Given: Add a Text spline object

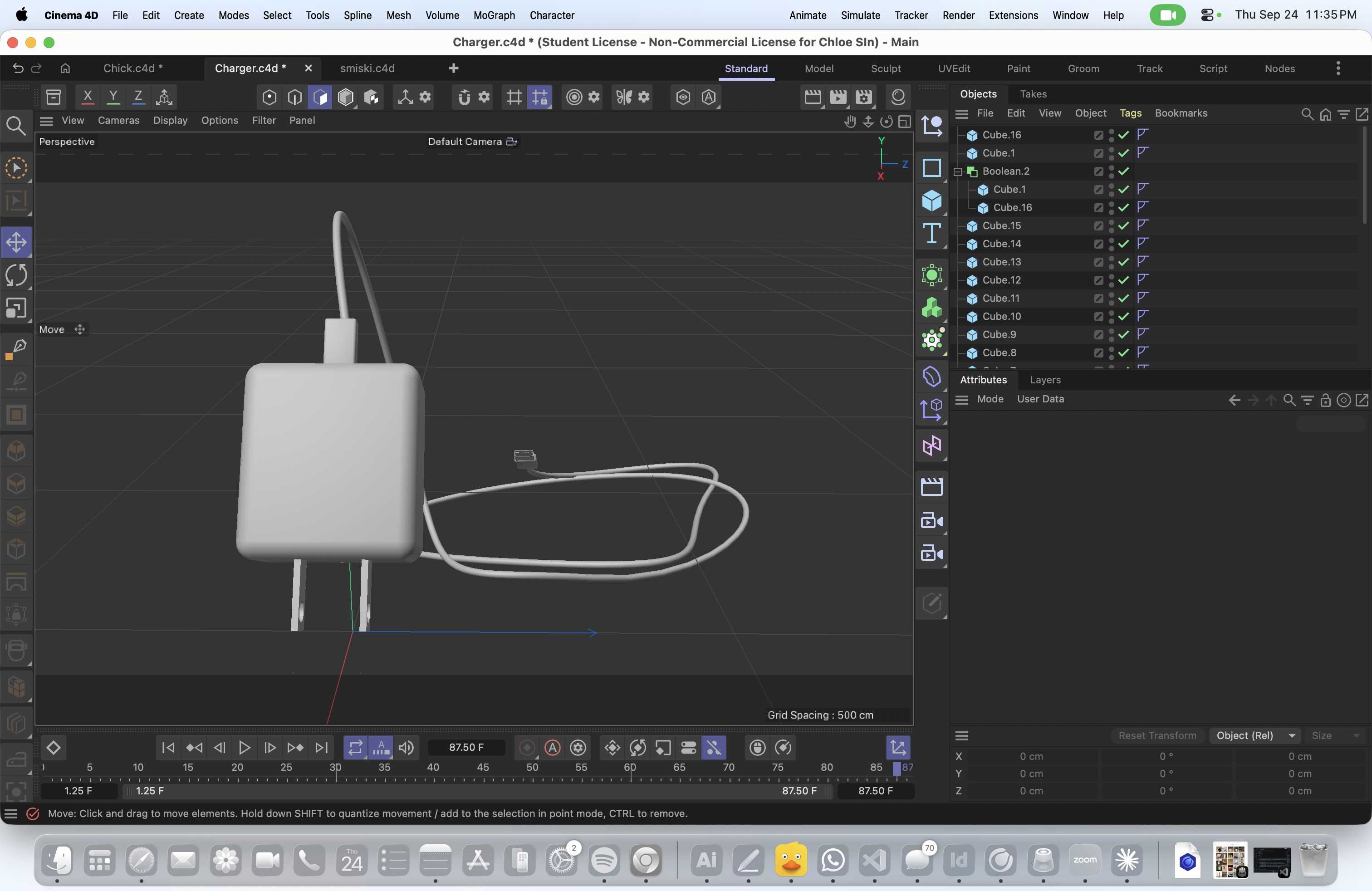Looking at the screenshot, I should [x=931, y=234].
